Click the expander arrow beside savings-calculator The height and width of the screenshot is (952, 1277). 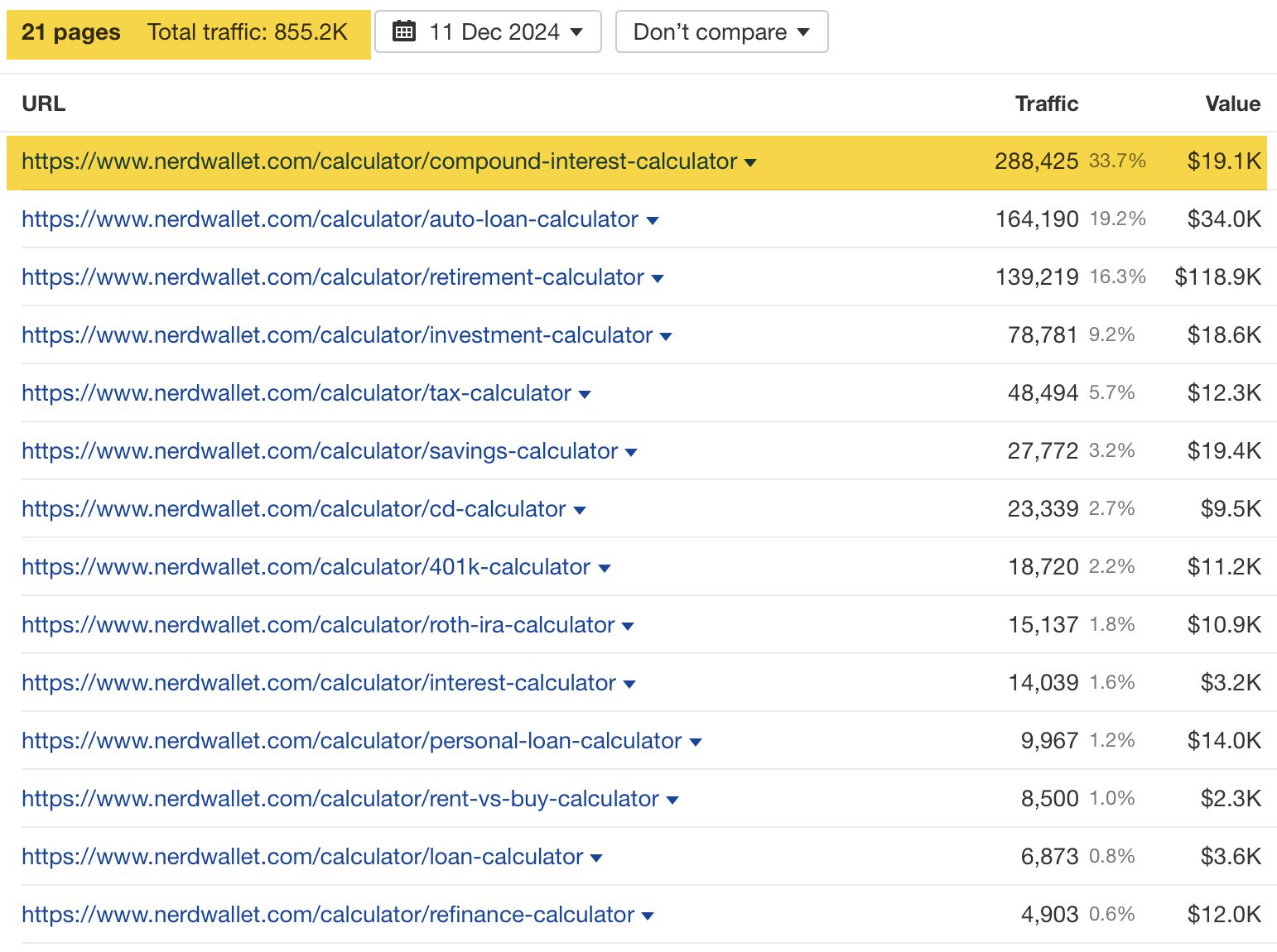[x=632, y=452]
